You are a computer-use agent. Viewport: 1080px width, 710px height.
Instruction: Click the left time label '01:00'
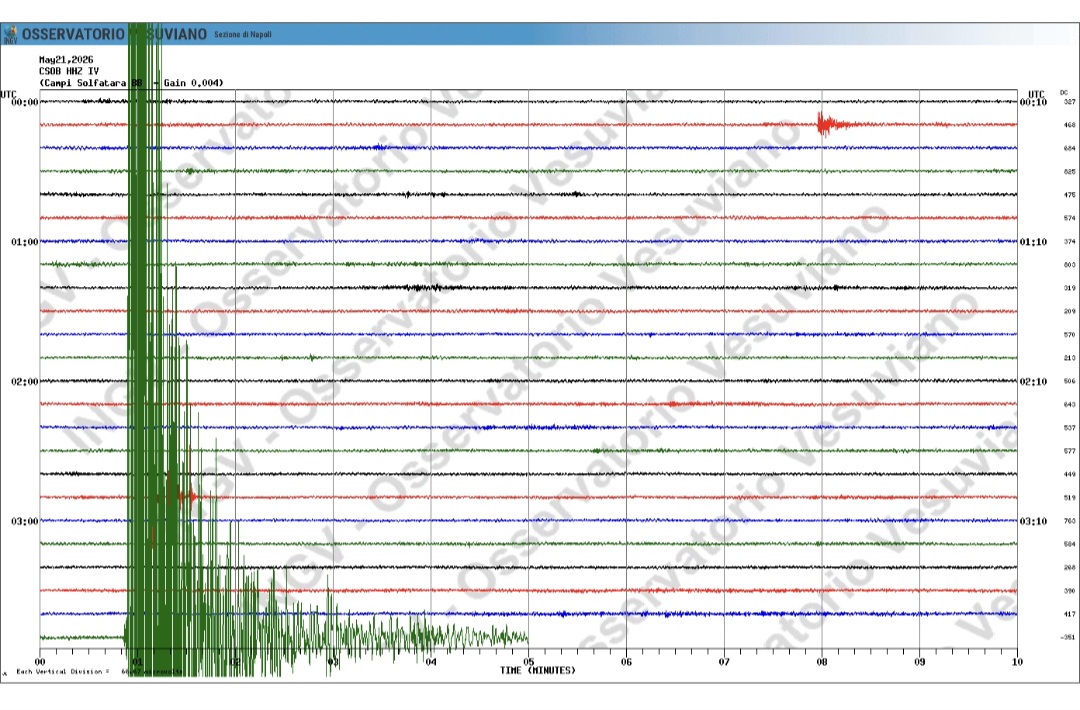coord(25,242)
